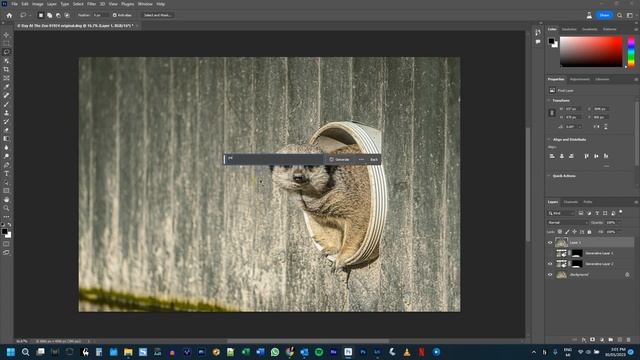Viewport: 640px width, 360px height.
Task: Select the Move tool
Action: pos(6,35)
